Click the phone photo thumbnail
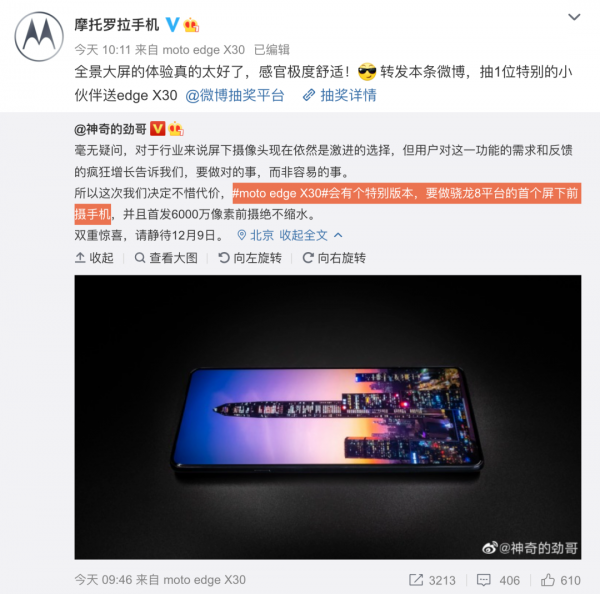The image size is (600, 594). (328, 417)
